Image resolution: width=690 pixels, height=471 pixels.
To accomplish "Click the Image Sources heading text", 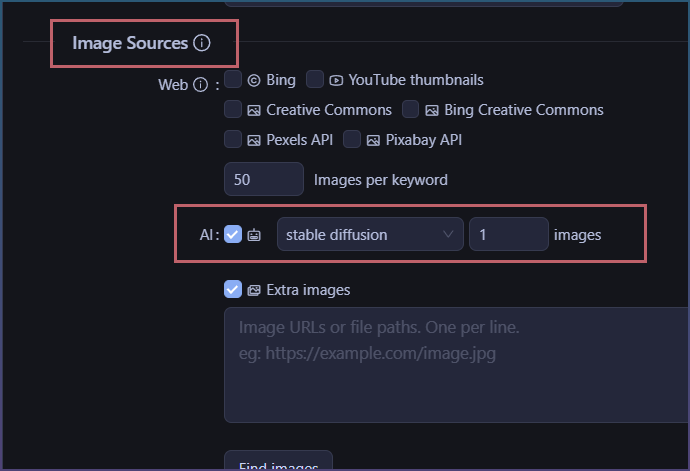I will tap(130, 43).
